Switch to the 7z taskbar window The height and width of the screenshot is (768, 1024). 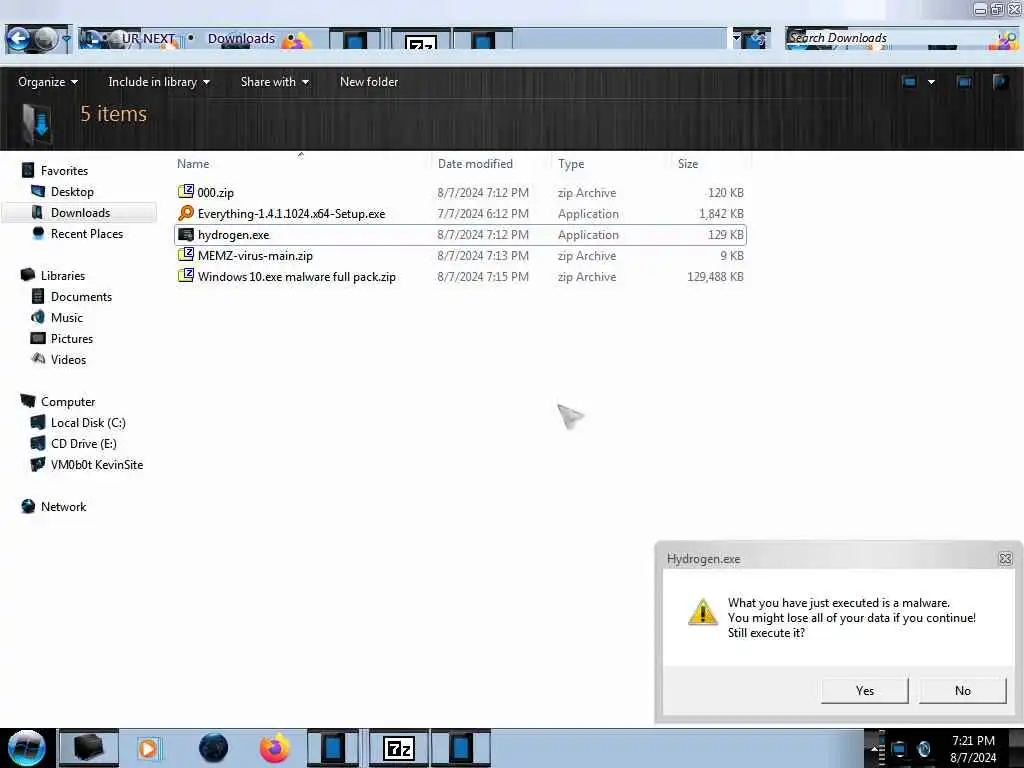tap(398, 748)
